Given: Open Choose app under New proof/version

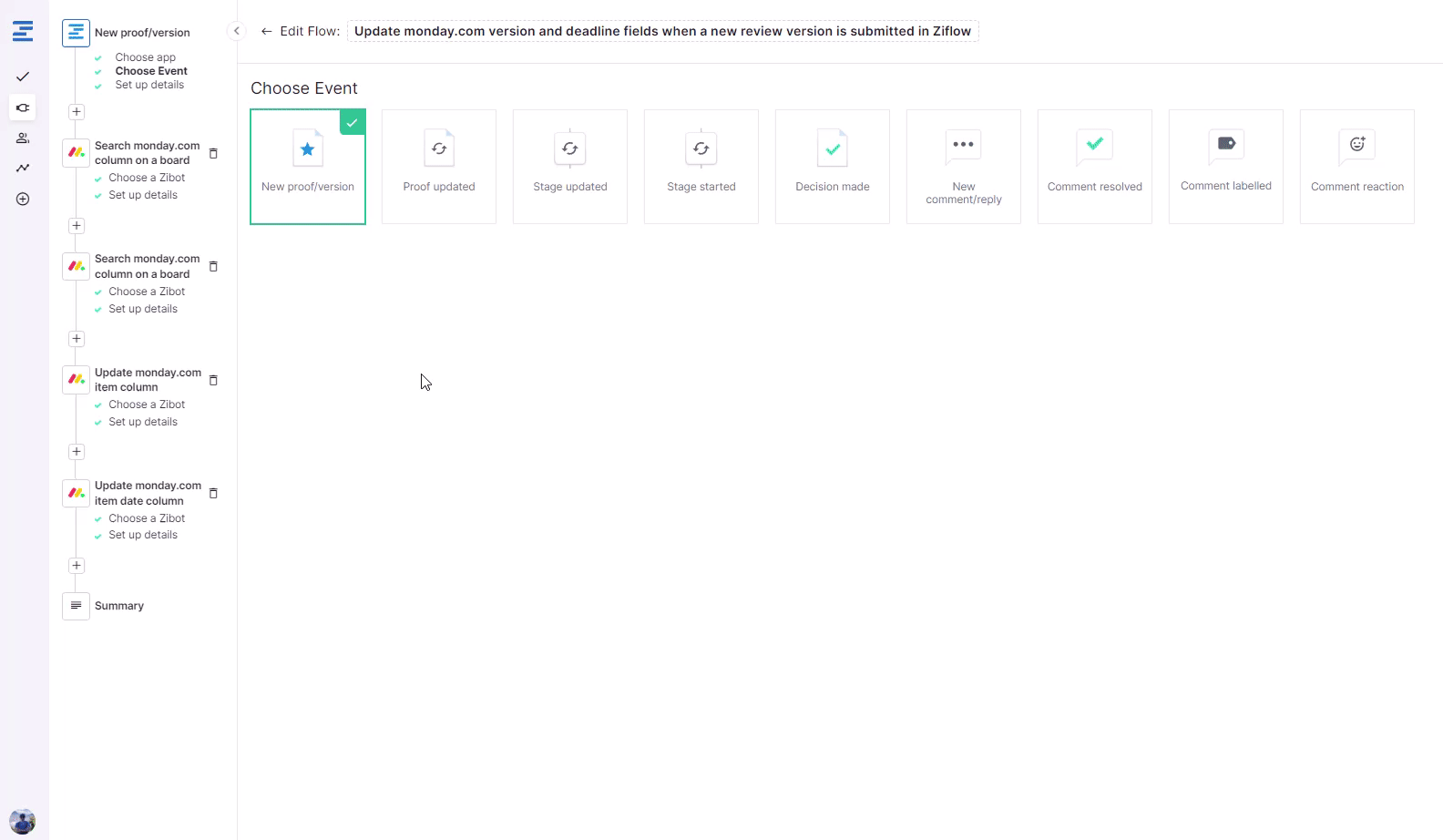Looking at the screenshot, I should pyautogui.click(x=145, y=57).
